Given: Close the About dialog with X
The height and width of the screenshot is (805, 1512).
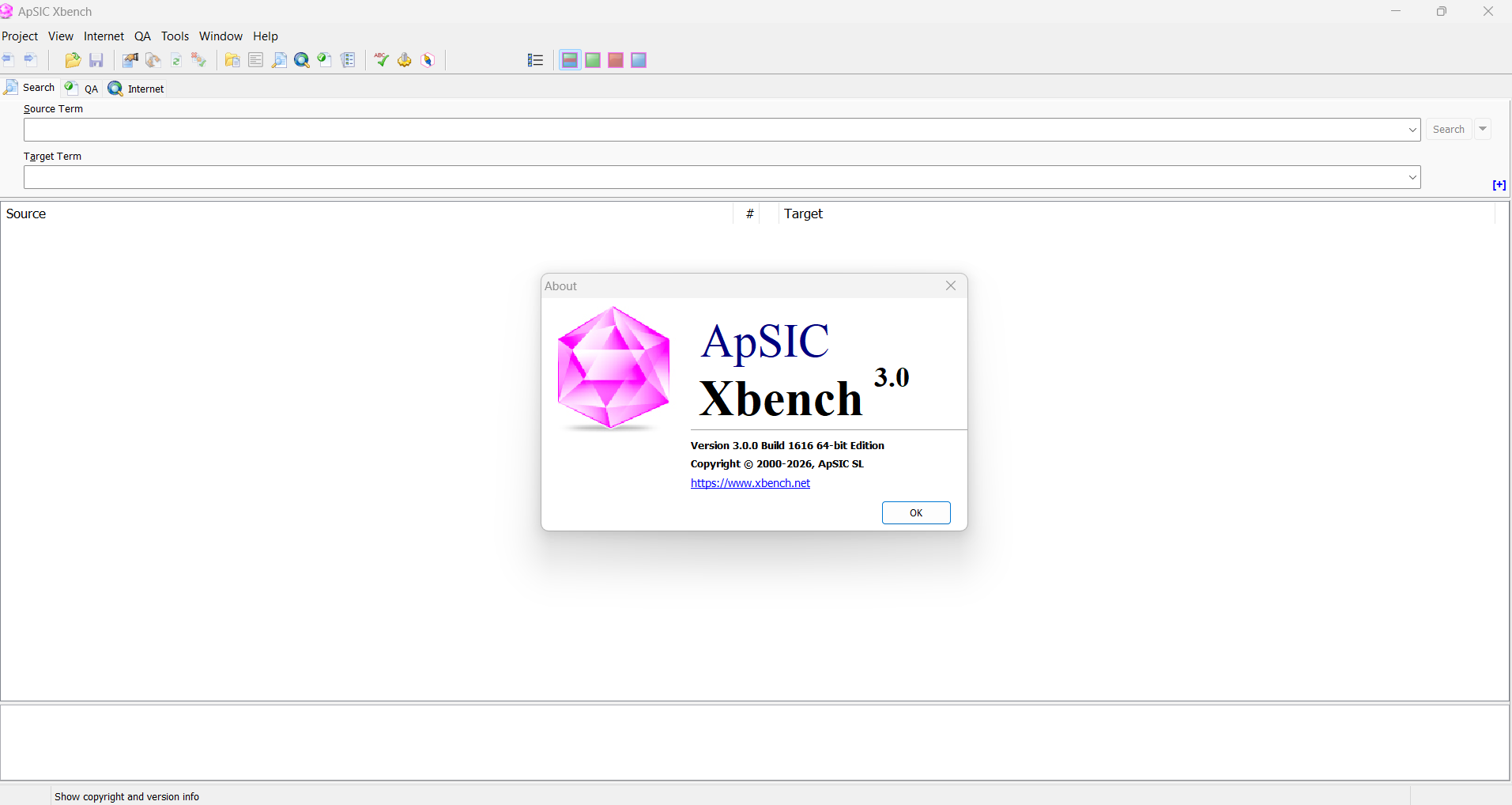Looking at the screenshot, I should point(951,285).
